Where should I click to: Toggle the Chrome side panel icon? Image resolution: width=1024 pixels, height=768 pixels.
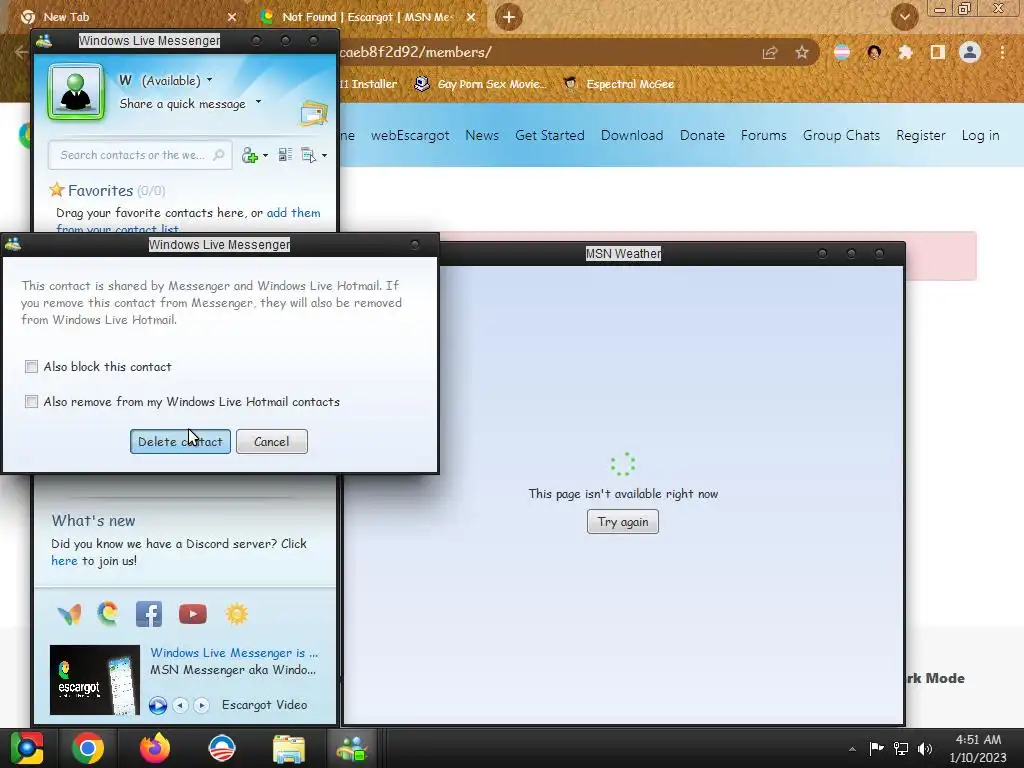click(x=938, y=52)
